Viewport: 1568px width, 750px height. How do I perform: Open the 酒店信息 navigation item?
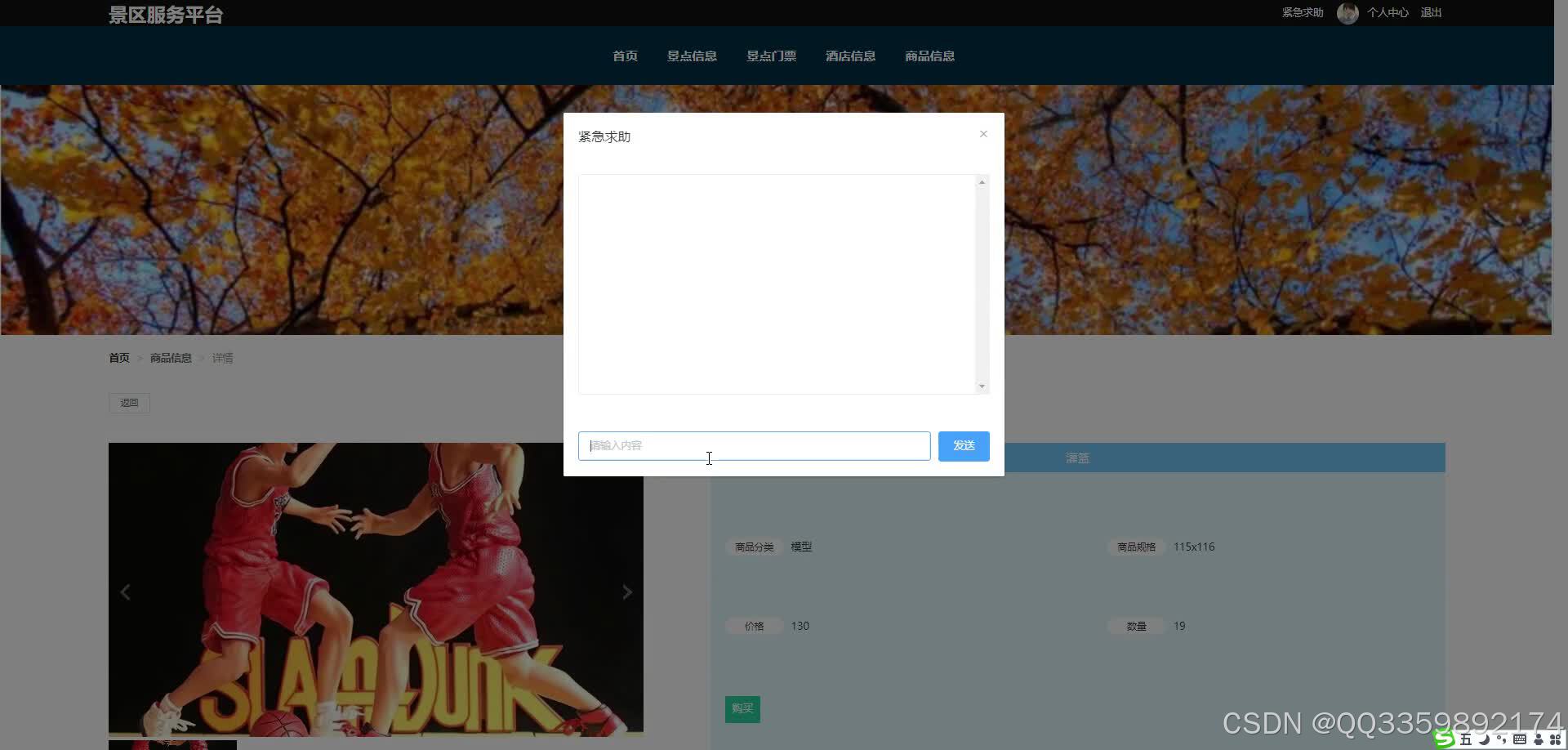tap(850, 56)
